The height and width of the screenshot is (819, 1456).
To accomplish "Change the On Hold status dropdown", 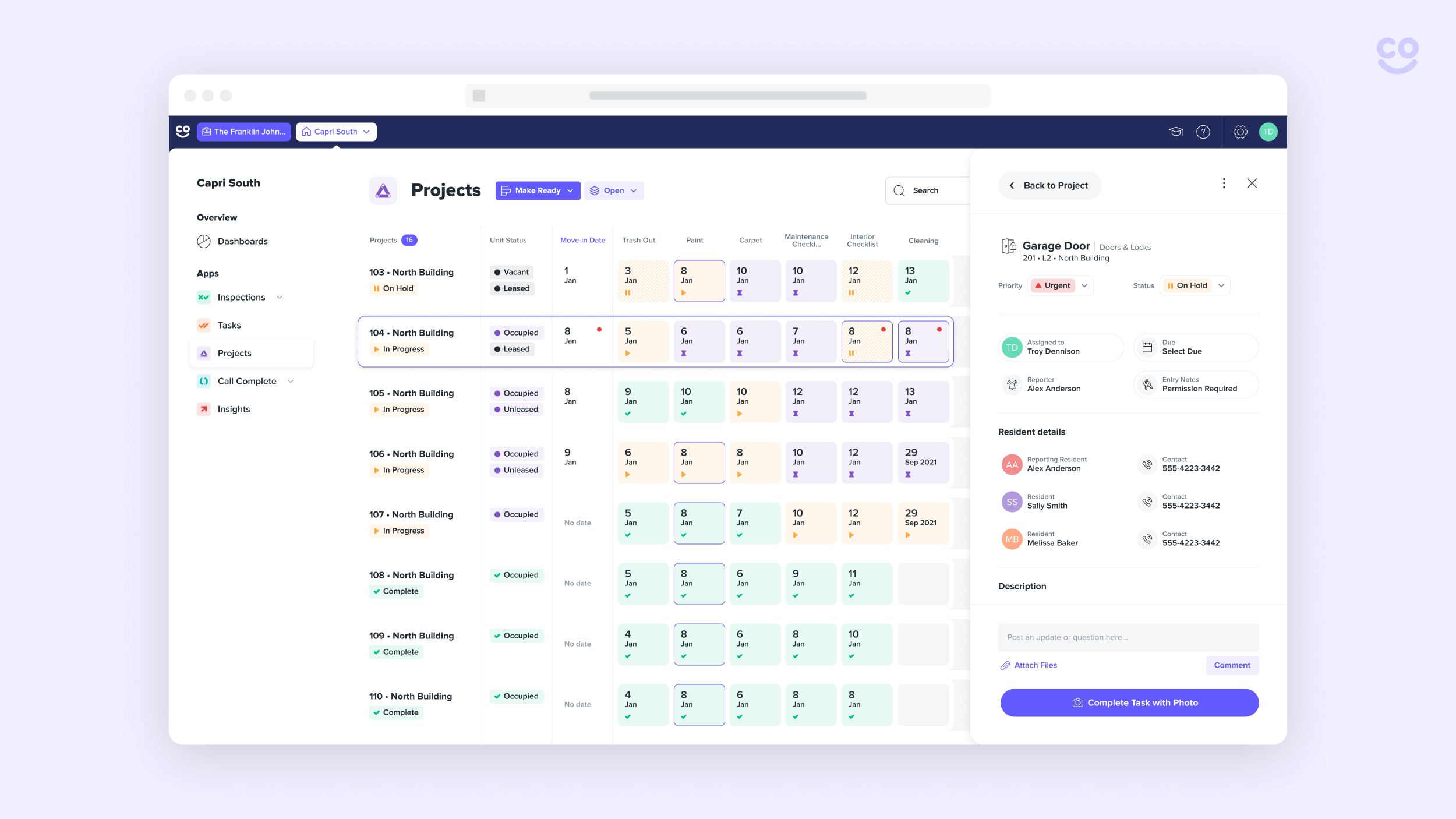I will coord(1195,285).
